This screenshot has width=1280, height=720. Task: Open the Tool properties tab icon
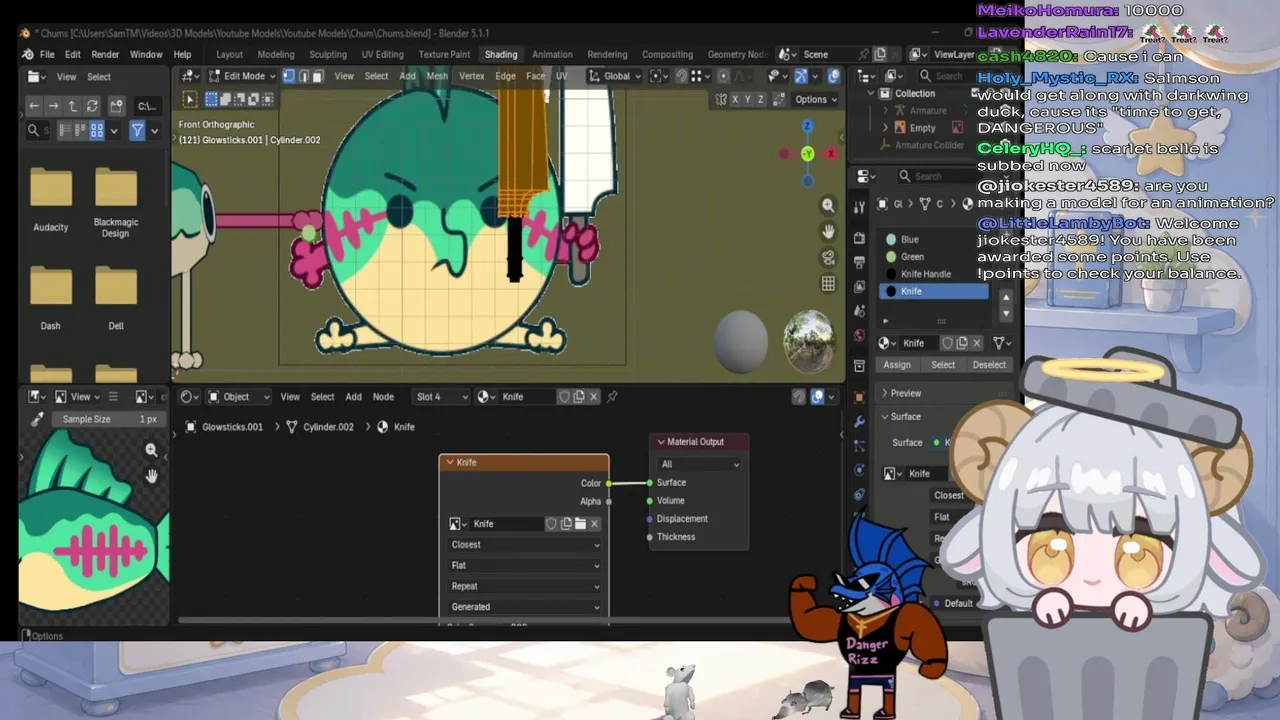click(859, 206)
